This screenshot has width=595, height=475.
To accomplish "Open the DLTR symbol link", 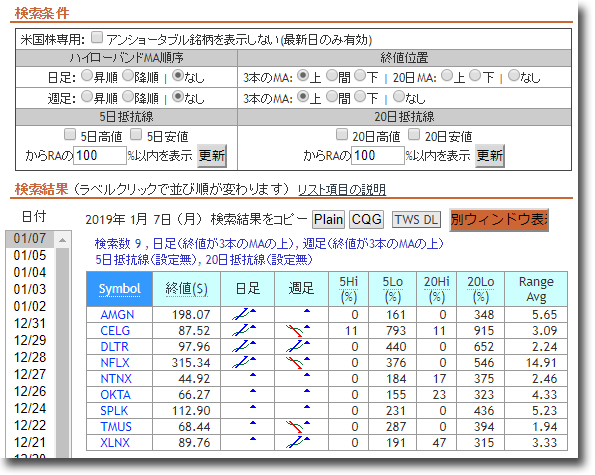I will tap(115, 347).
